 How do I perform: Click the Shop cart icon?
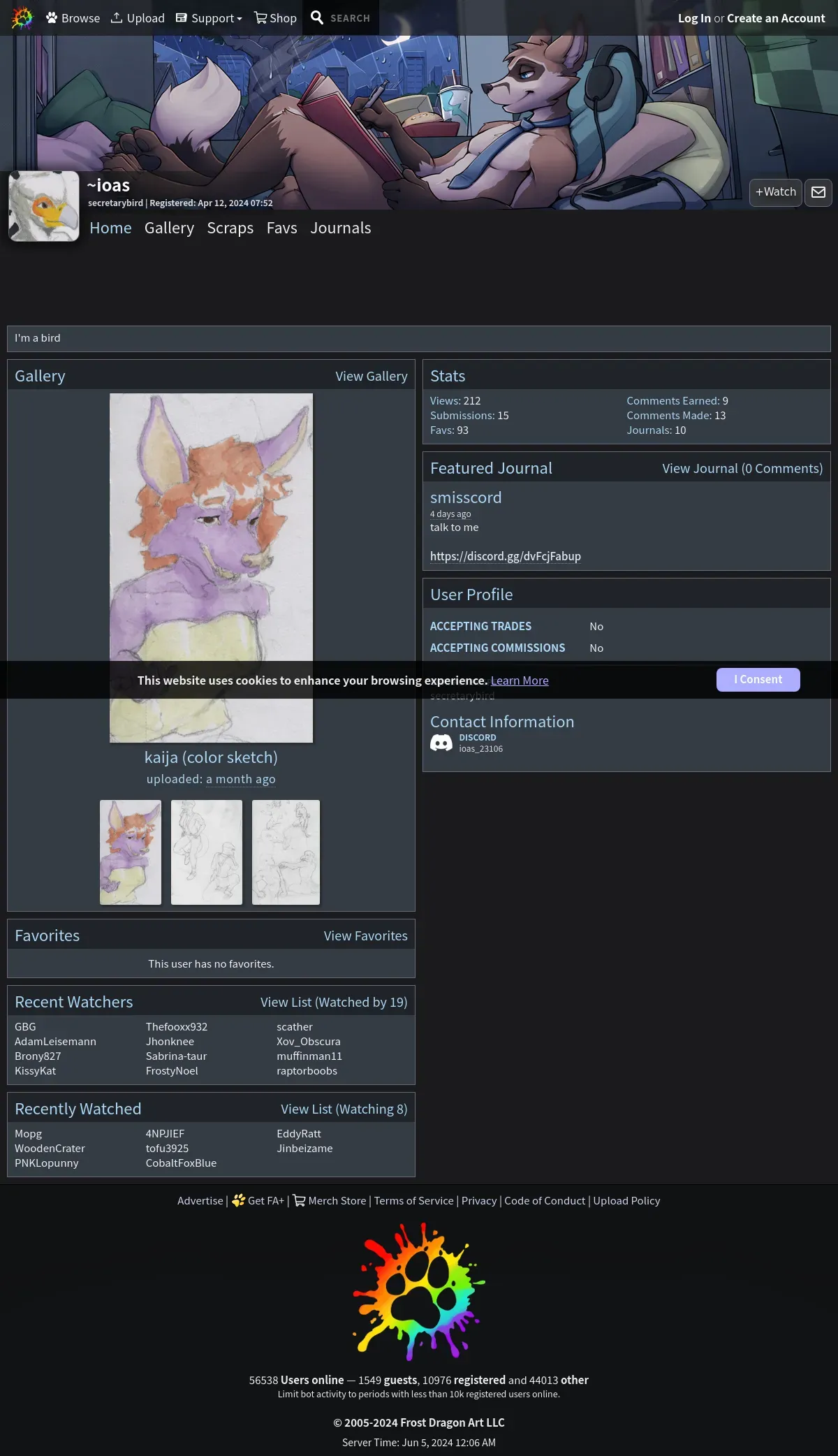260,17
